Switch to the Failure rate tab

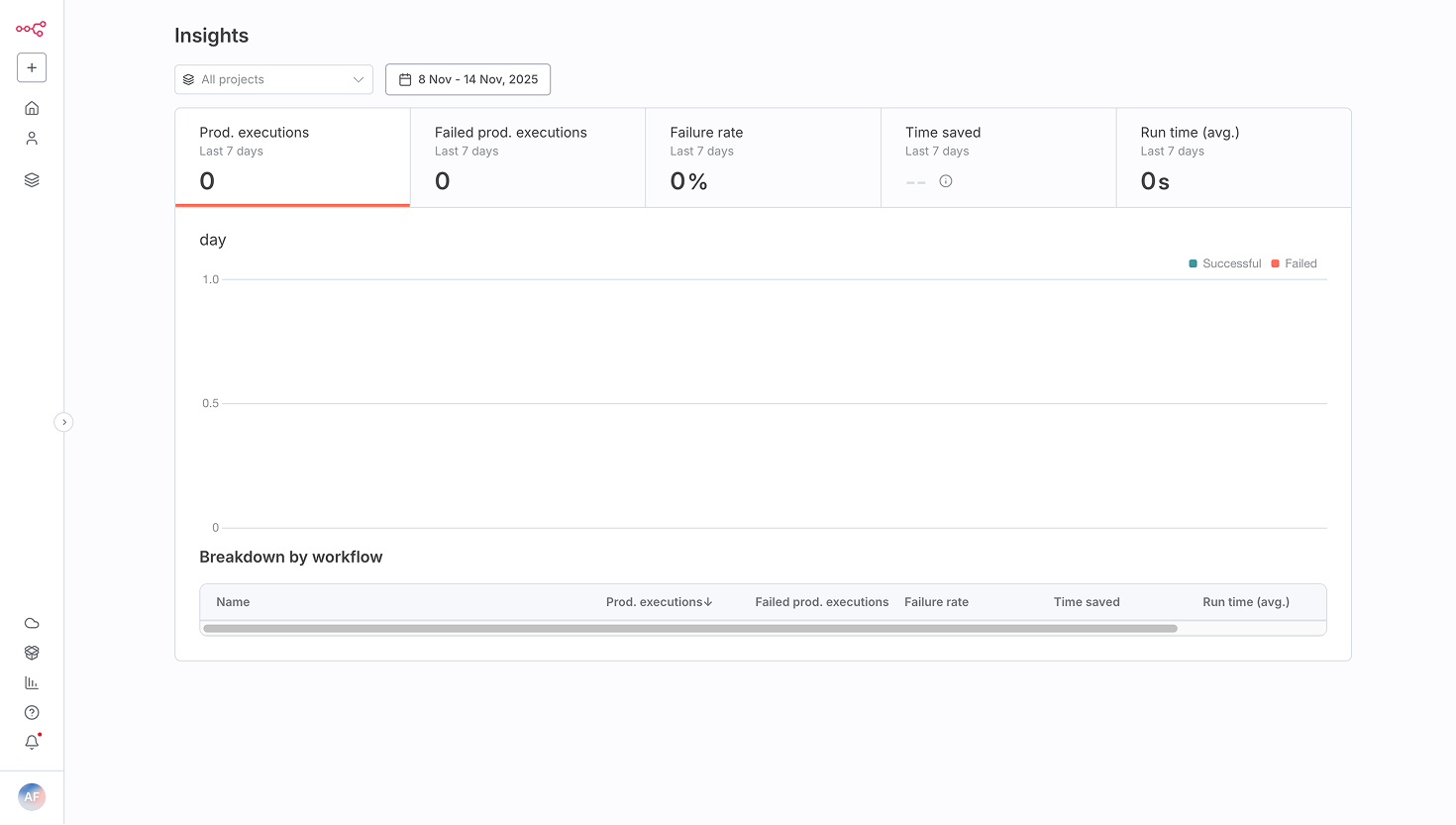pyautogui.click(x=763, y=157)
